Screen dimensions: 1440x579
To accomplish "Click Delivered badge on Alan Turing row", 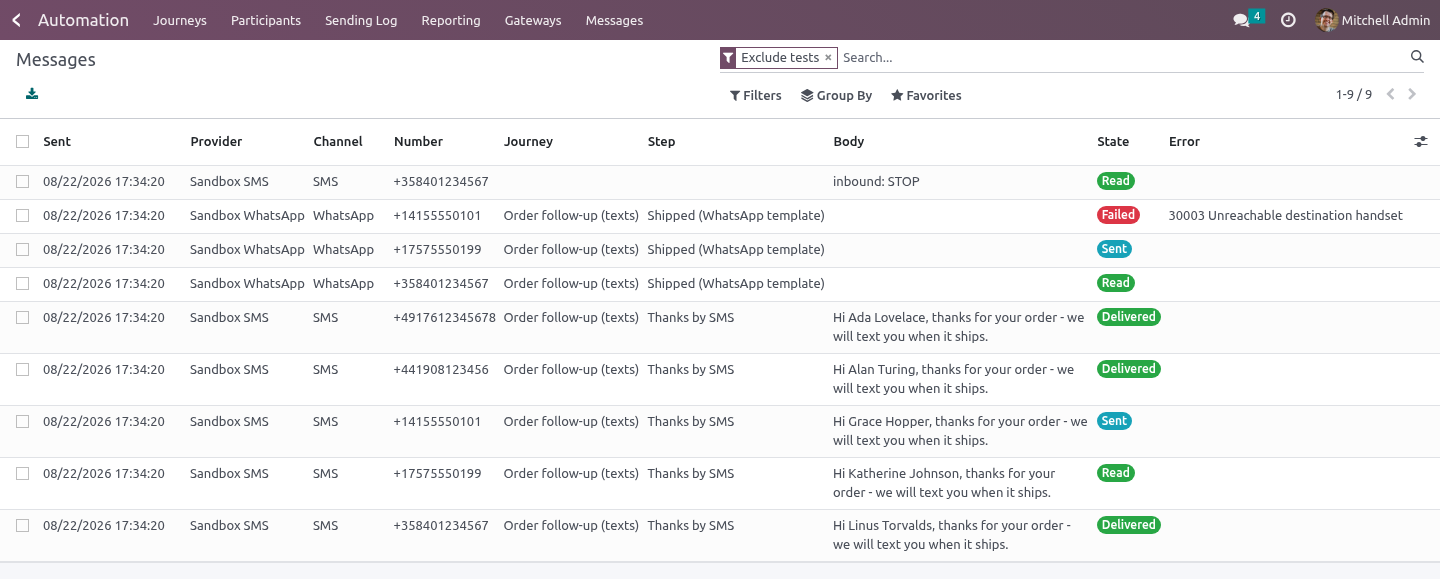I will tap(1128, 369).
